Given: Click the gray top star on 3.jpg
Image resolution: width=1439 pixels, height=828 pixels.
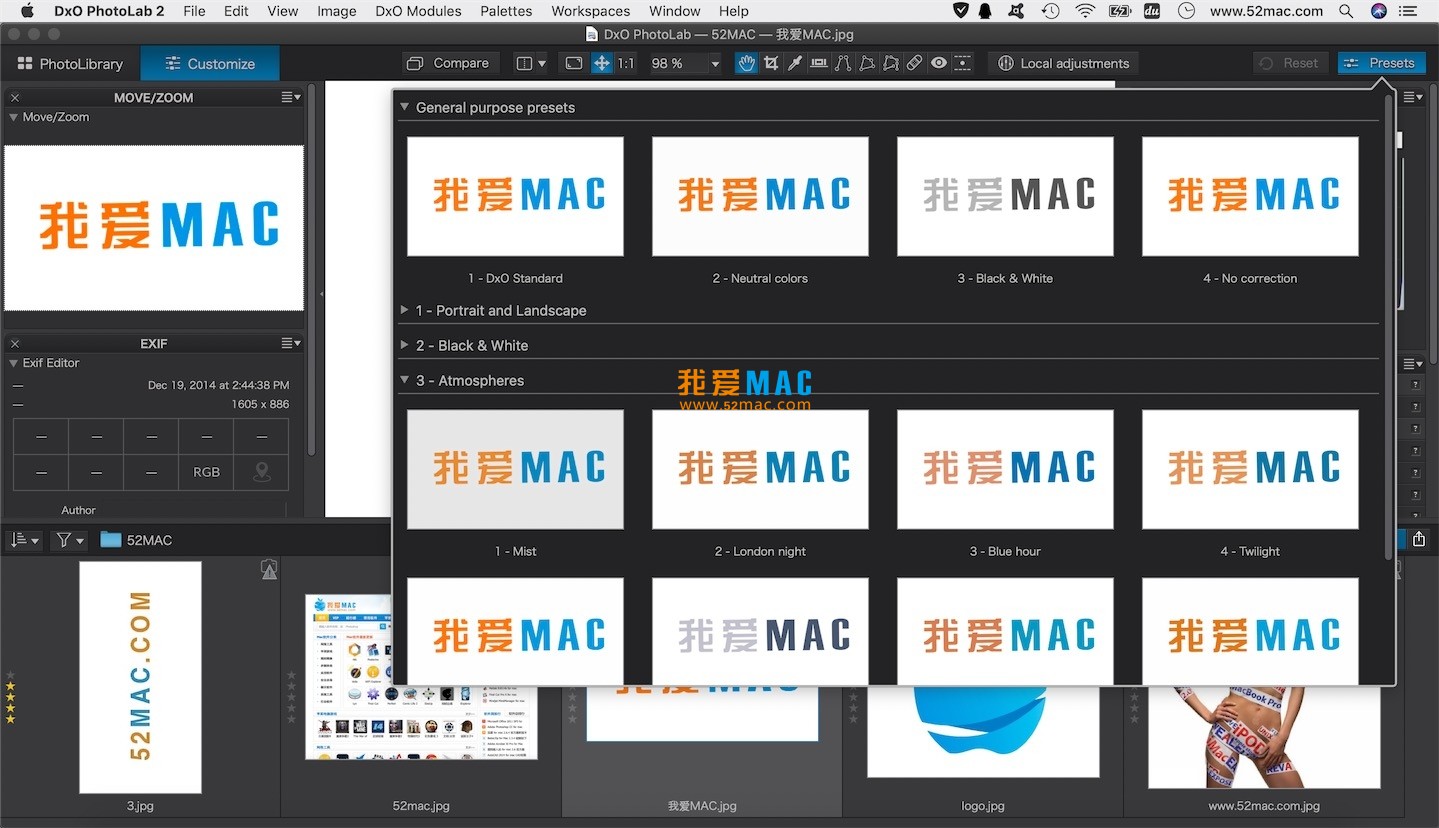Looking at the screenshot, I should [11, 675].
